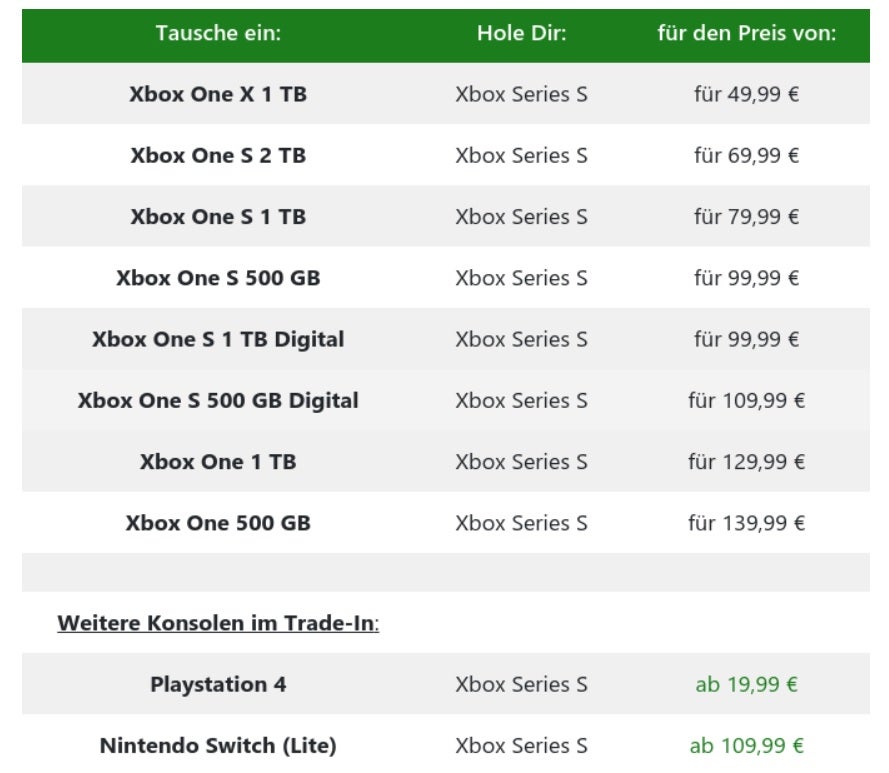This screenshot has height=773, width=889.
Task: Click 'Xbox One S 500 GB Digital' entry
Action: tap(218, 400)
